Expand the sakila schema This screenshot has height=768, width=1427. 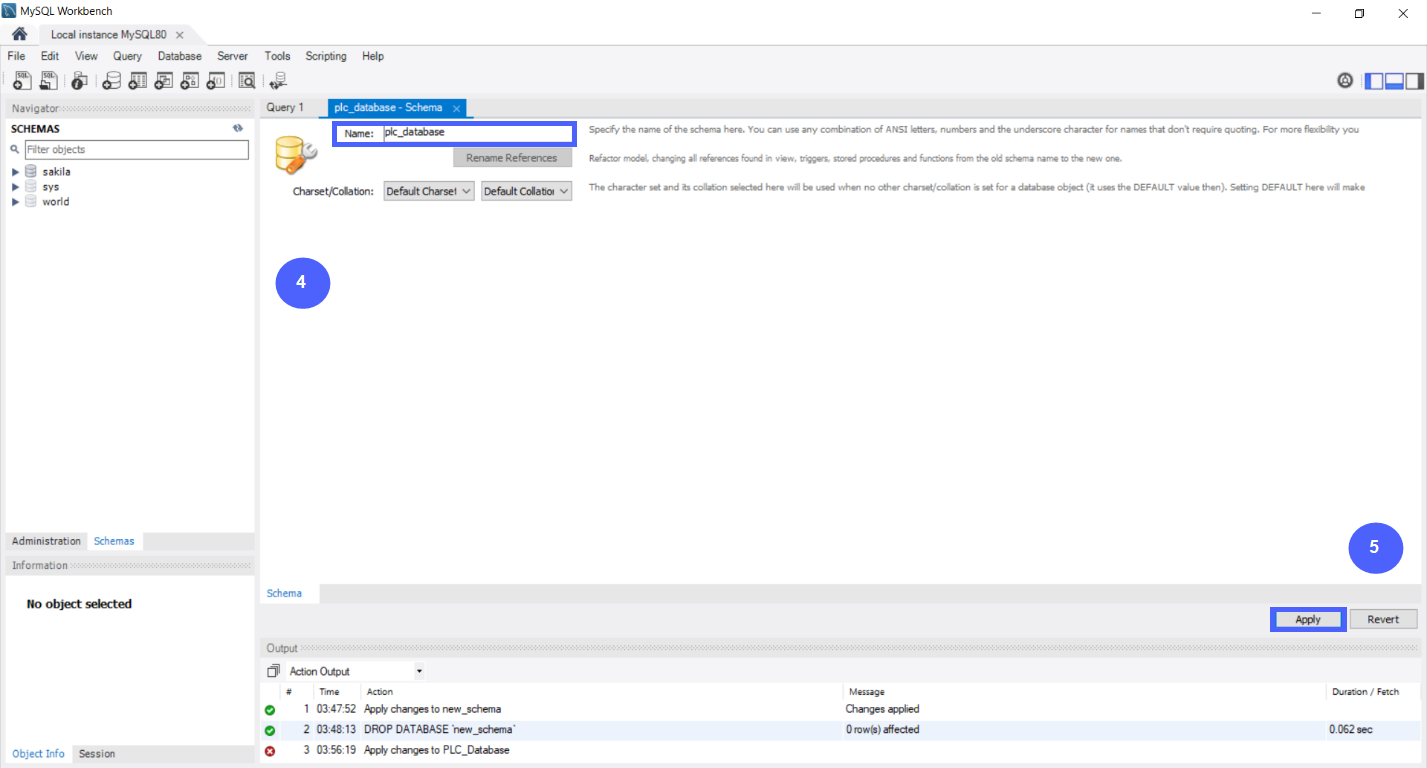[x=14, y=171]
